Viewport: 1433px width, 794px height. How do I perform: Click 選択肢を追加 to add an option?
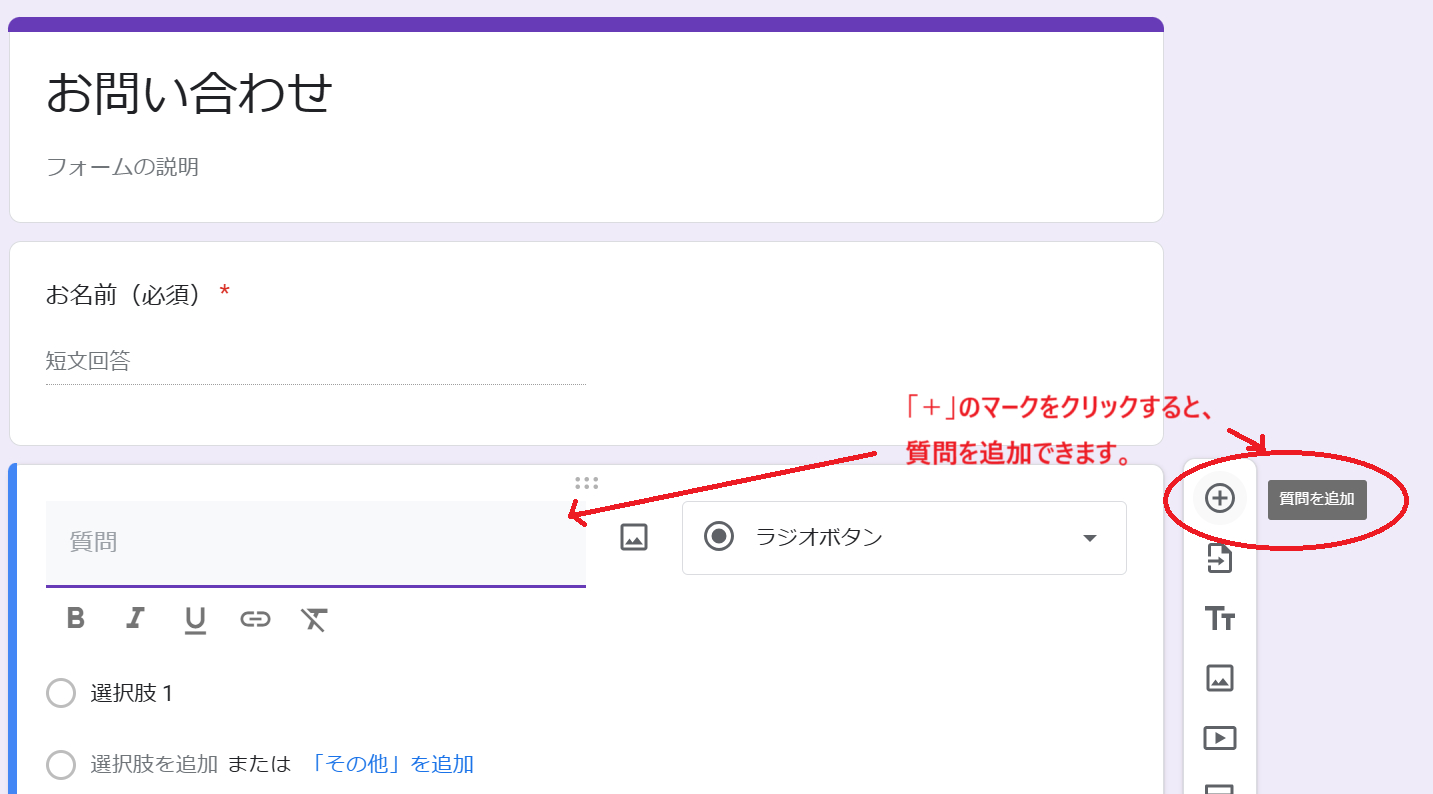[154, 764]
